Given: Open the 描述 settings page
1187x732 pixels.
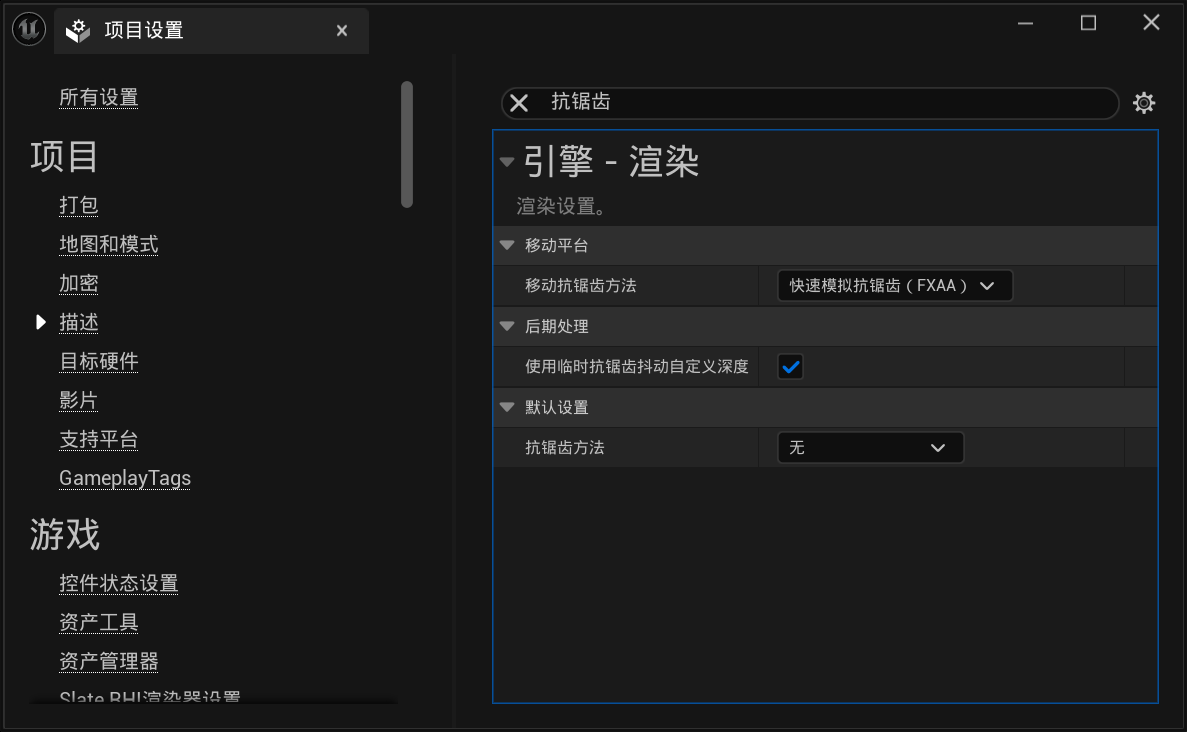Looking at the screenshot, I should click(79, 322).
